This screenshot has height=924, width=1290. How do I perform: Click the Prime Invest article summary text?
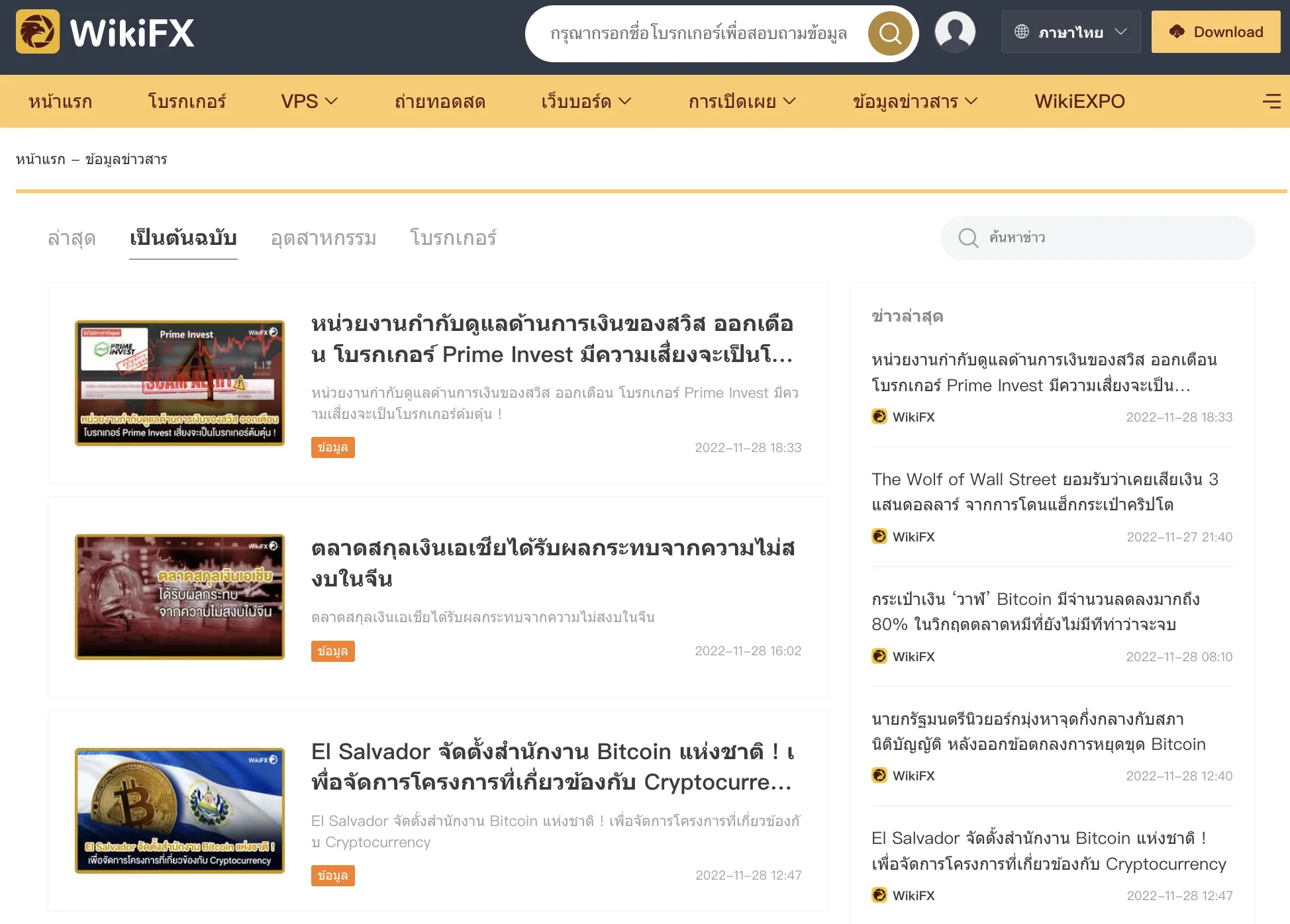(x=555, y=403)
